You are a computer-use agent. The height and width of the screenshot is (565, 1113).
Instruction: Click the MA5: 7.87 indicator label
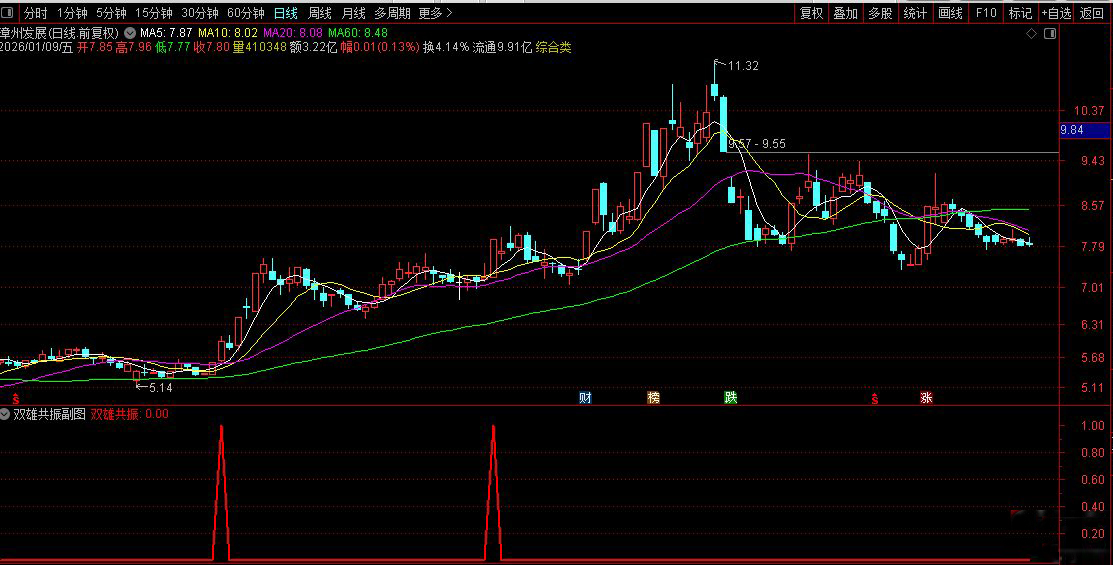pyautogui.click(x=166, y=33)
